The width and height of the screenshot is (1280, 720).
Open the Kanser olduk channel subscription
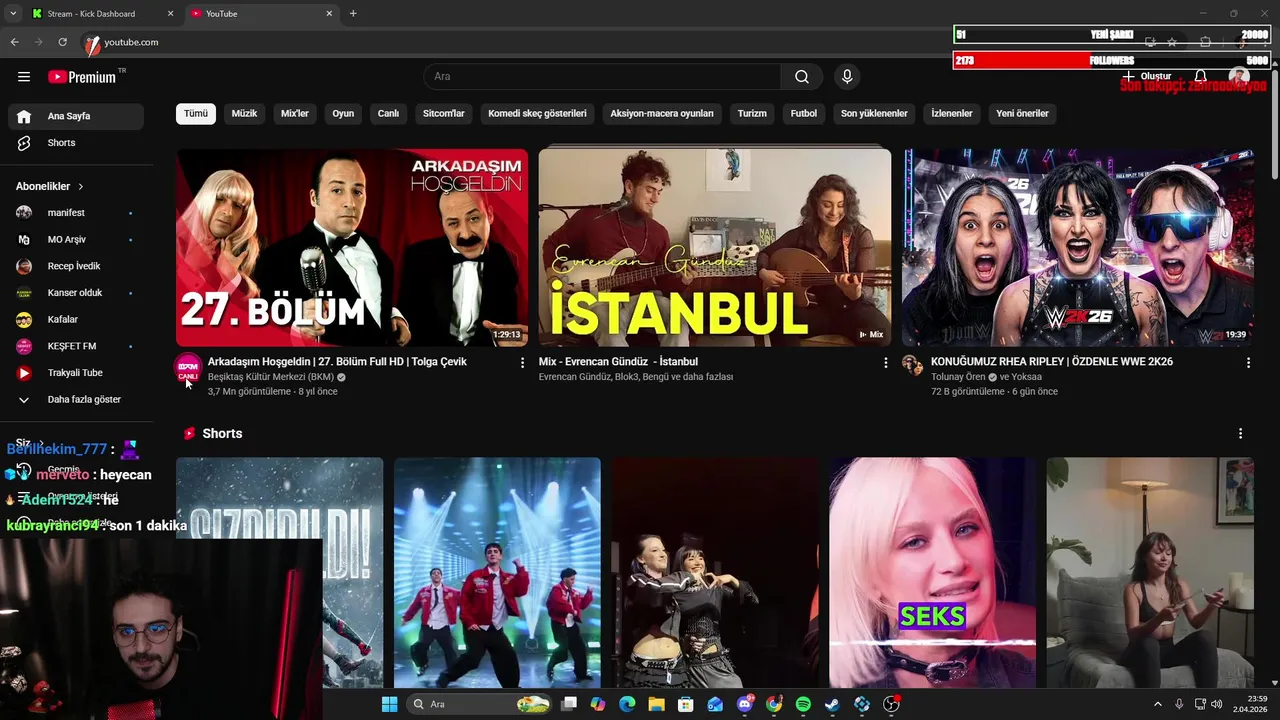[76, 293]
